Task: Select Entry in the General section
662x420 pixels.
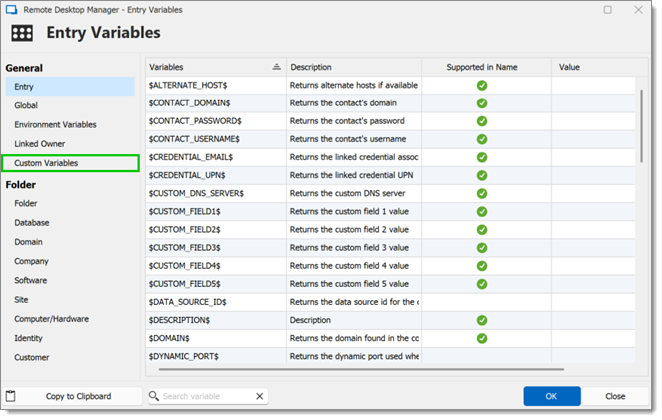Action: pos(70,87)
